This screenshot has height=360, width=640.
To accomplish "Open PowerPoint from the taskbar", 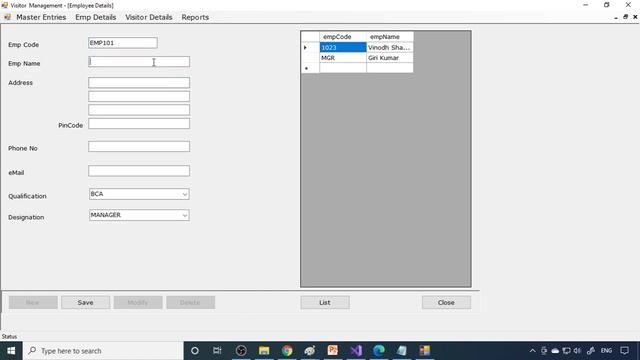I will coord(333,351).
